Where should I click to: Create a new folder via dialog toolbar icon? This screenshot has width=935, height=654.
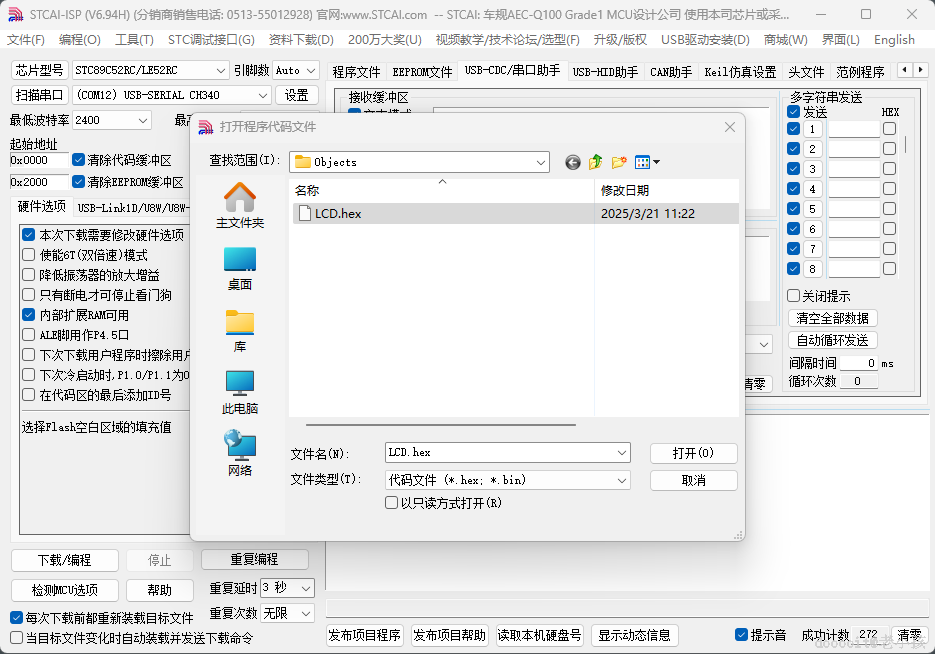coord(618,161)
